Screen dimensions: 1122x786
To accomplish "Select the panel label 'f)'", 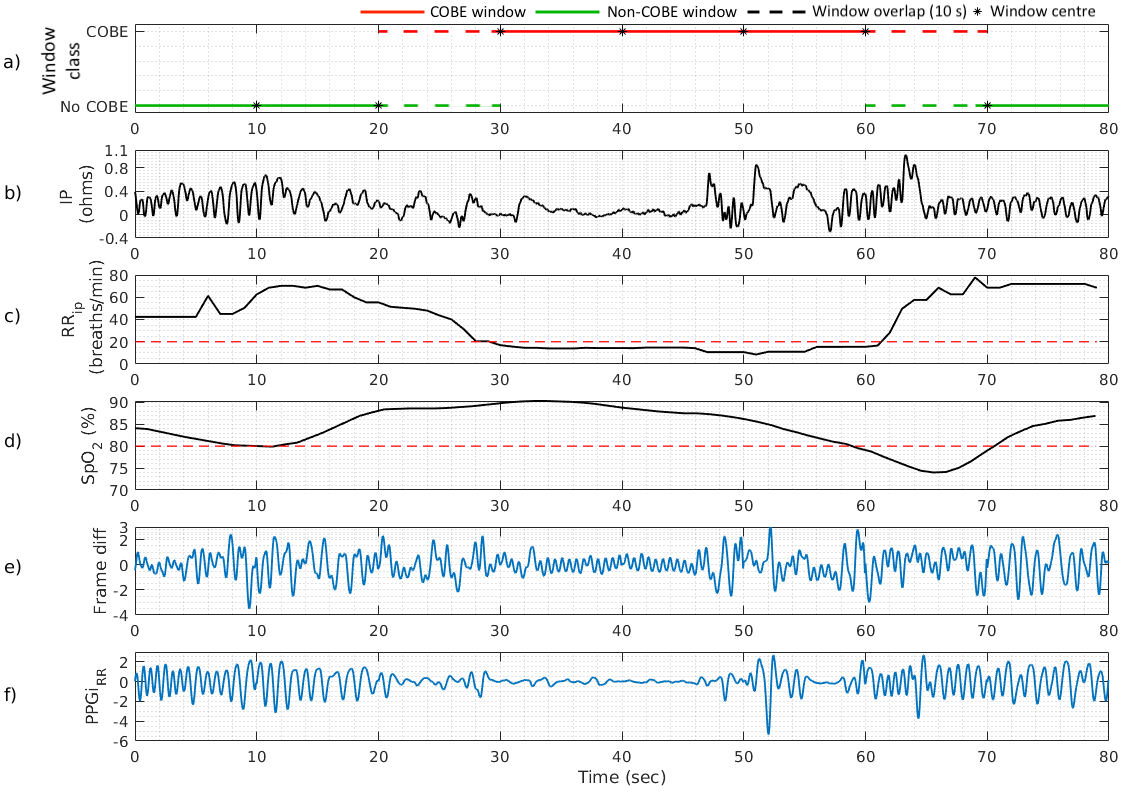I will [10, 694].
